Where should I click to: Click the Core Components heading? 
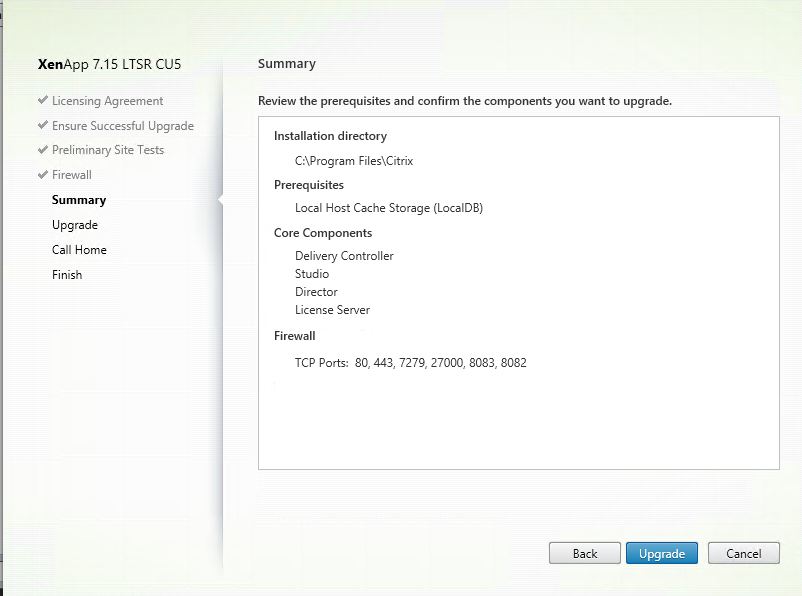[323, 233]
